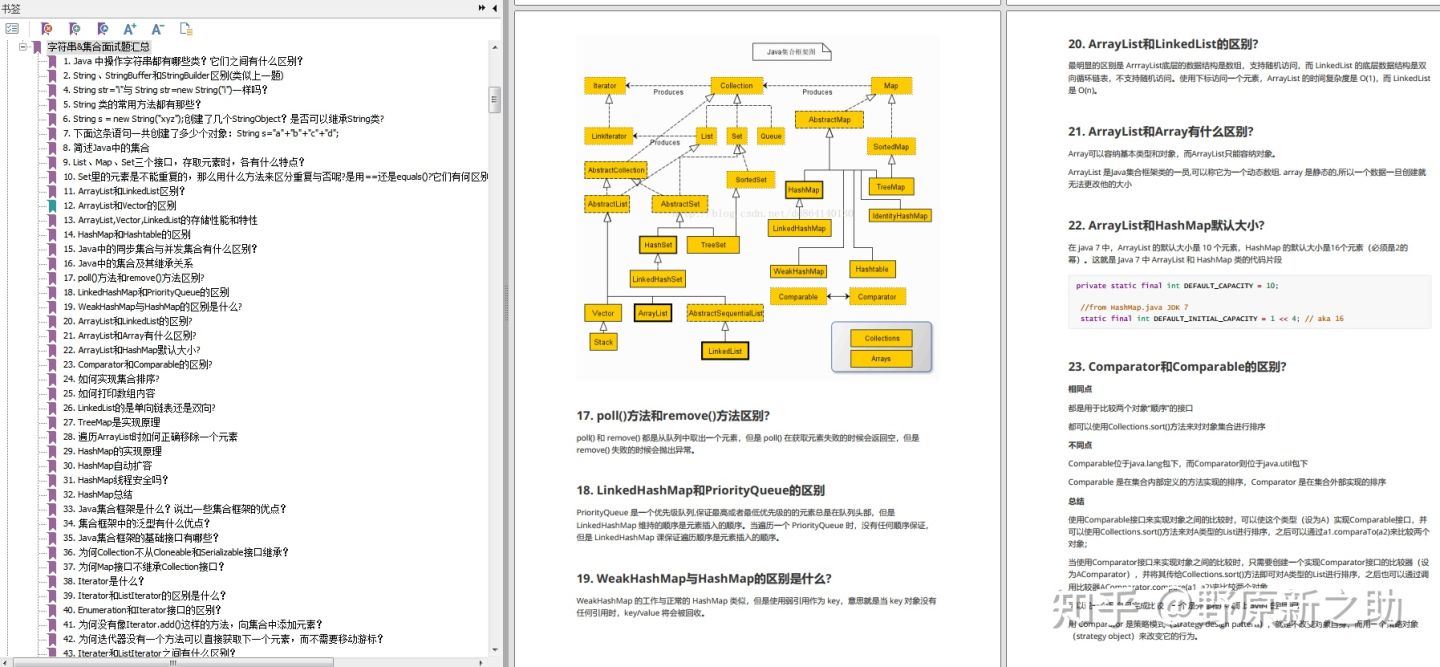Click heading 18. LinkedHashMap和PriorityQueue的区别 in page
Screen dimensions: 1440x667
point(700,490)
